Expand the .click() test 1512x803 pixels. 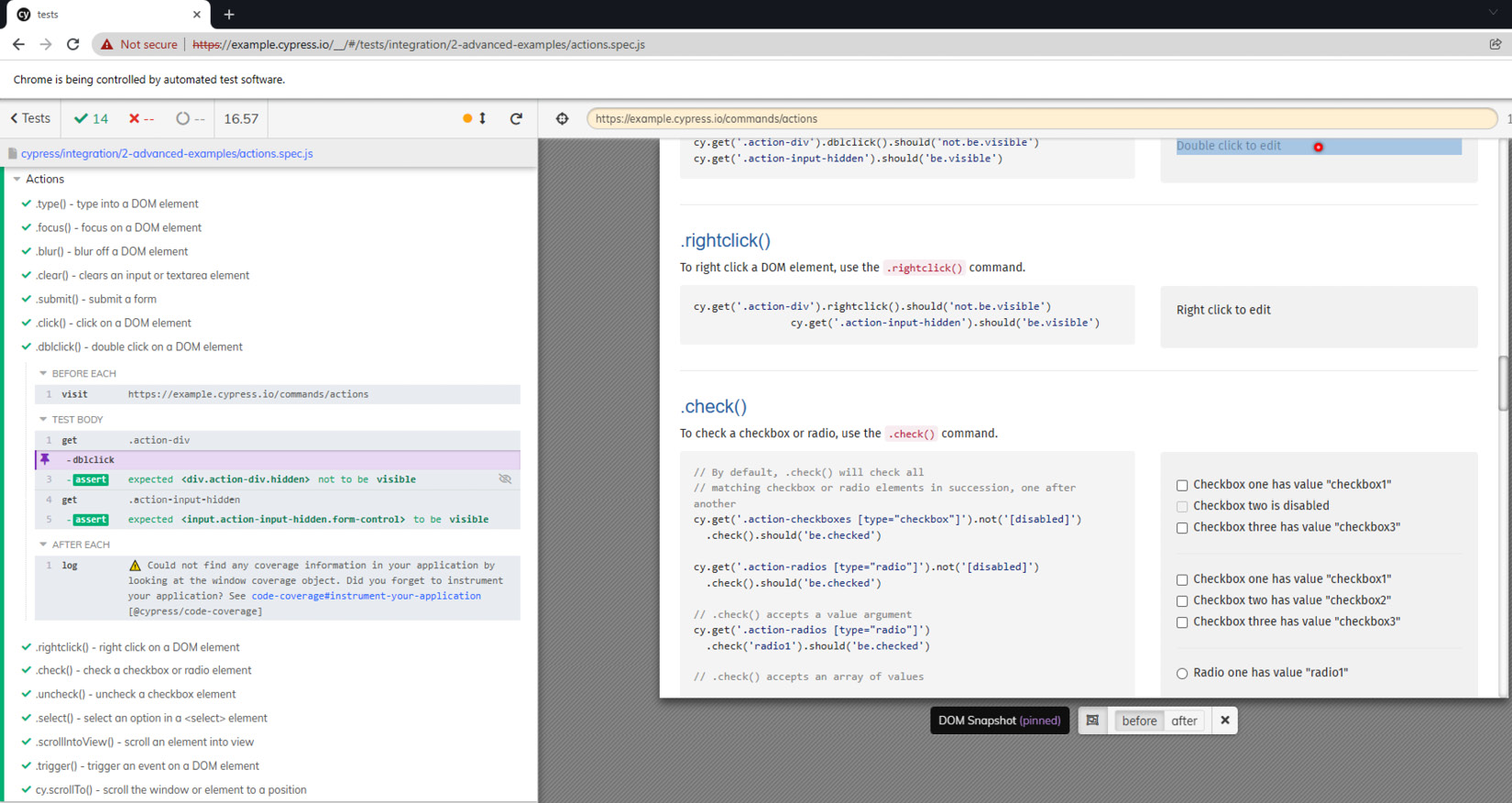pos(113,323)
